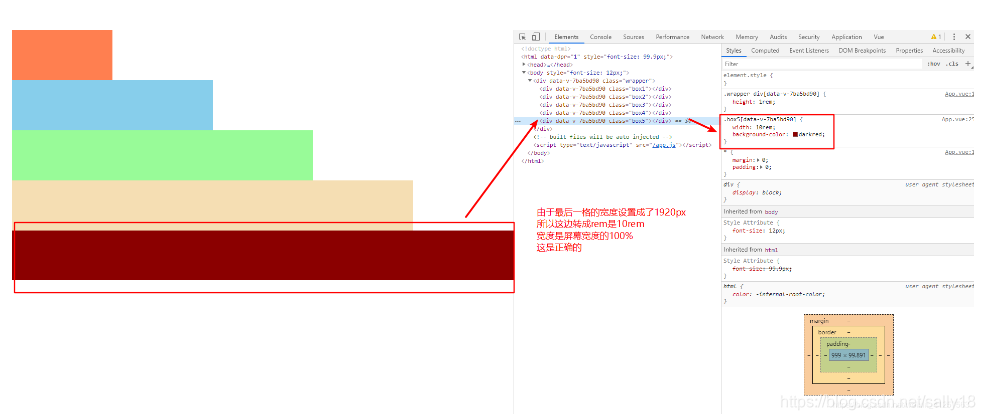
Task: Close the DevTools panel
Action: coord(967,37)
